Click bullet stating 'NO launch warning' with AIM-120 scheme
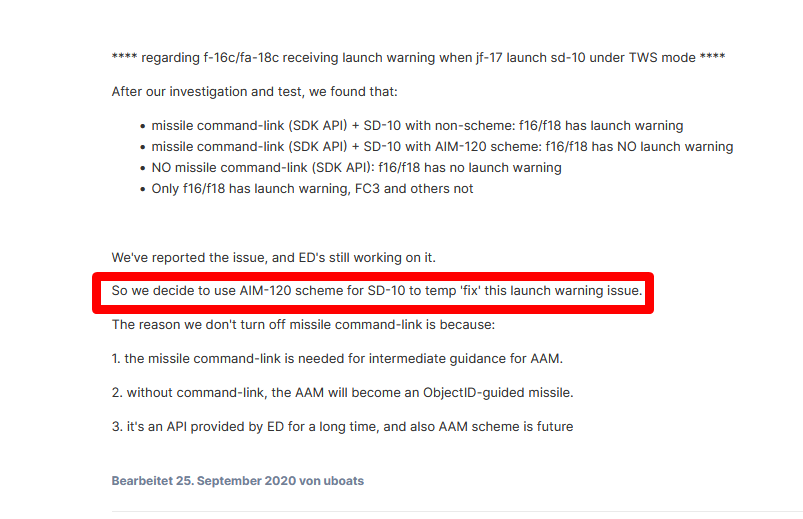 [x=442, y=147]
